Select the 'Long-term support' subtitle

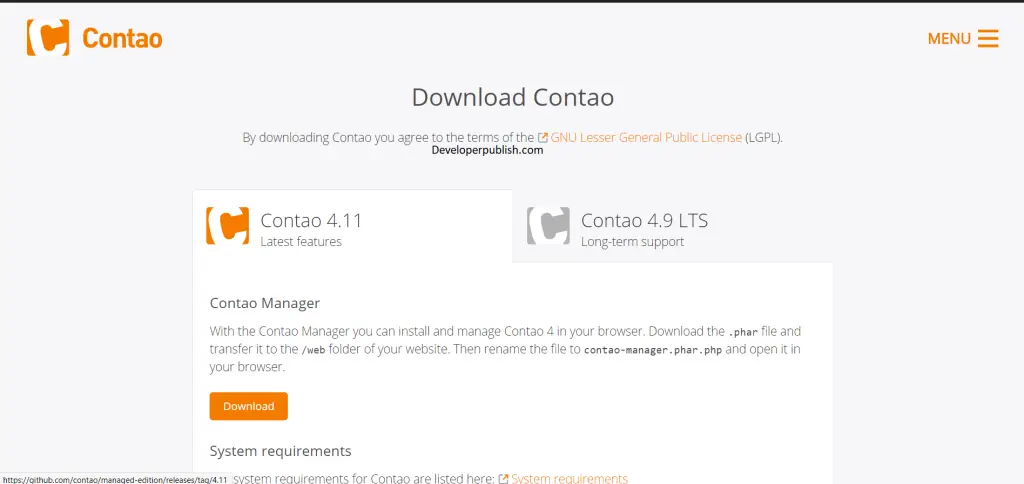[632, 242]
